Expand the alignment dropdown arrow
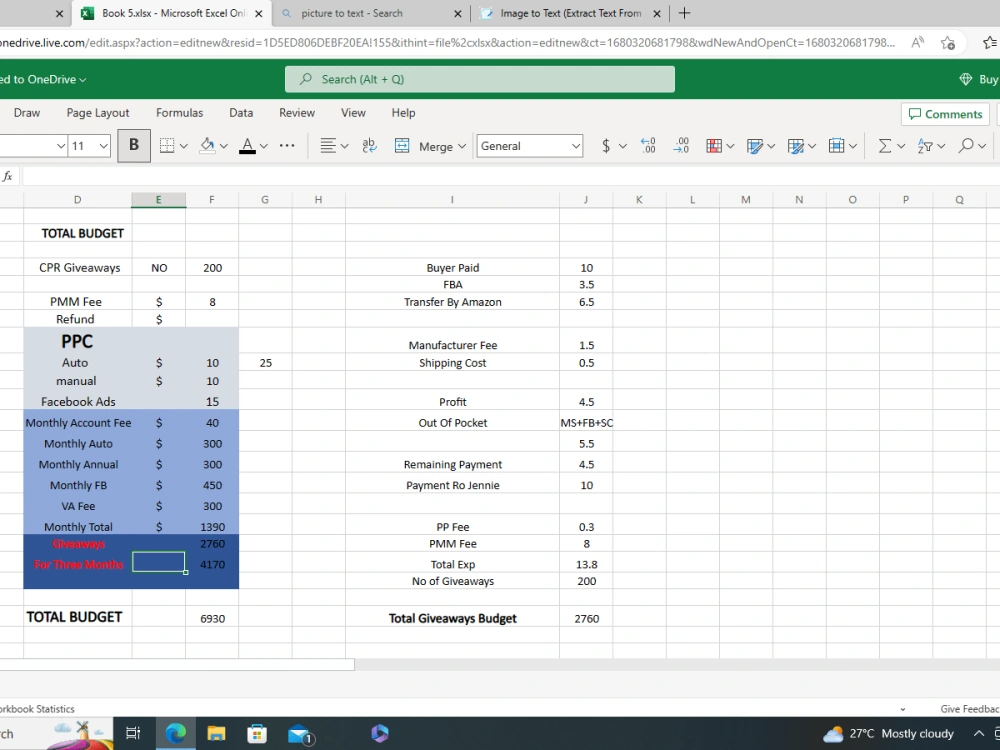Image resolution: width=1000 pixels, height=750 pixels. coord(344,146)
